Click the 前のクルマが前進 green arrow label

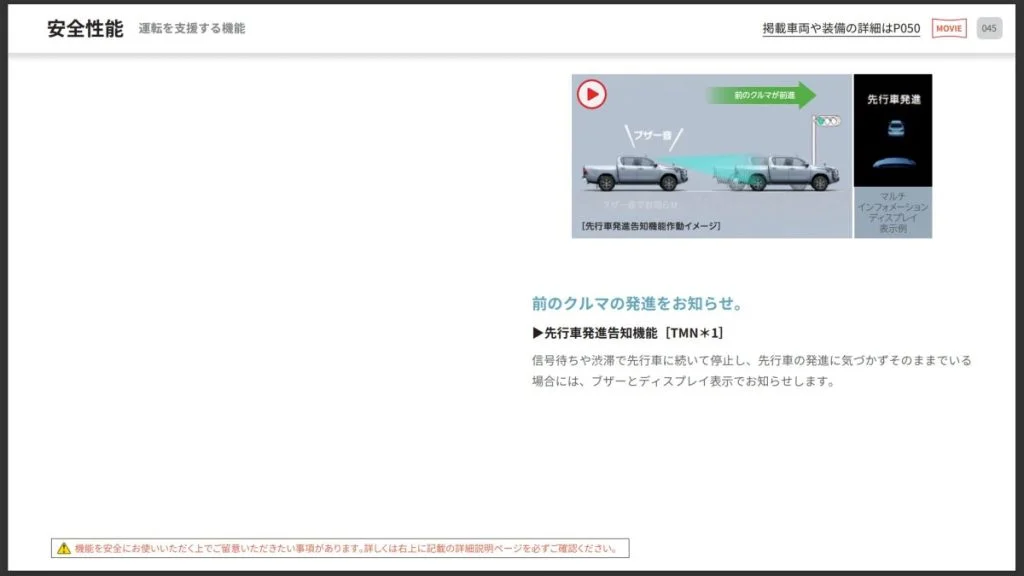coord(761,95)
